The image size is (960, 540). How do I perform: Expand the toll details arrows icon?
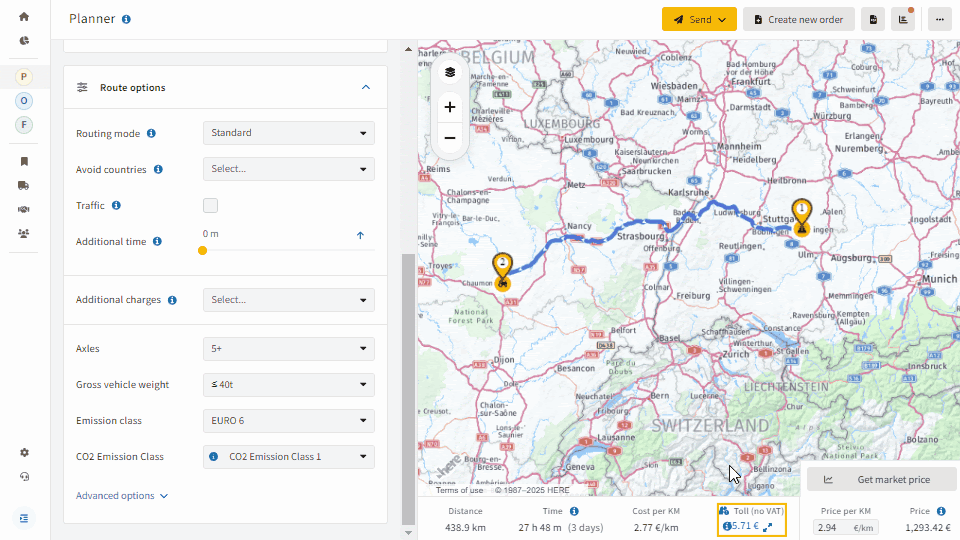click(x=768, y=527)
